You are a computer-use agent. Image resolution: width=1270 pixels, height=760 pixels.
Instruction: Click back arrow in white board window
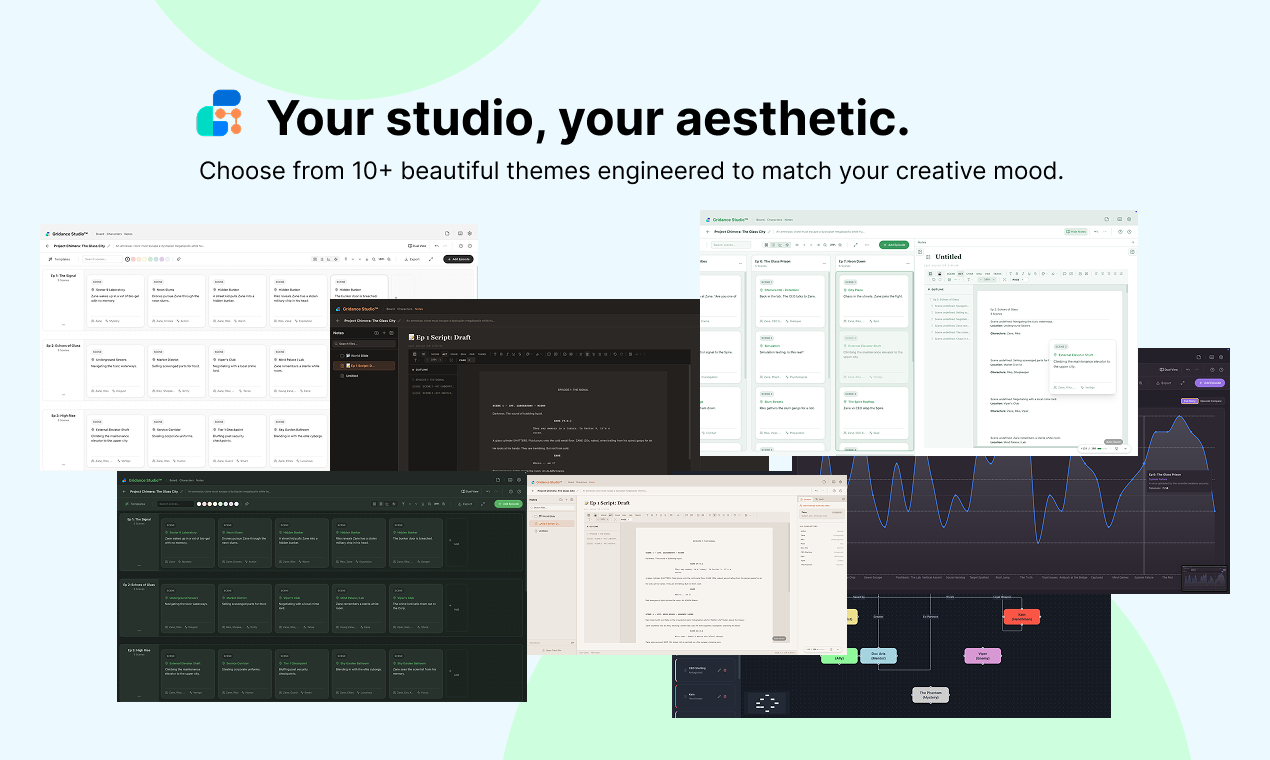(47, 246)
